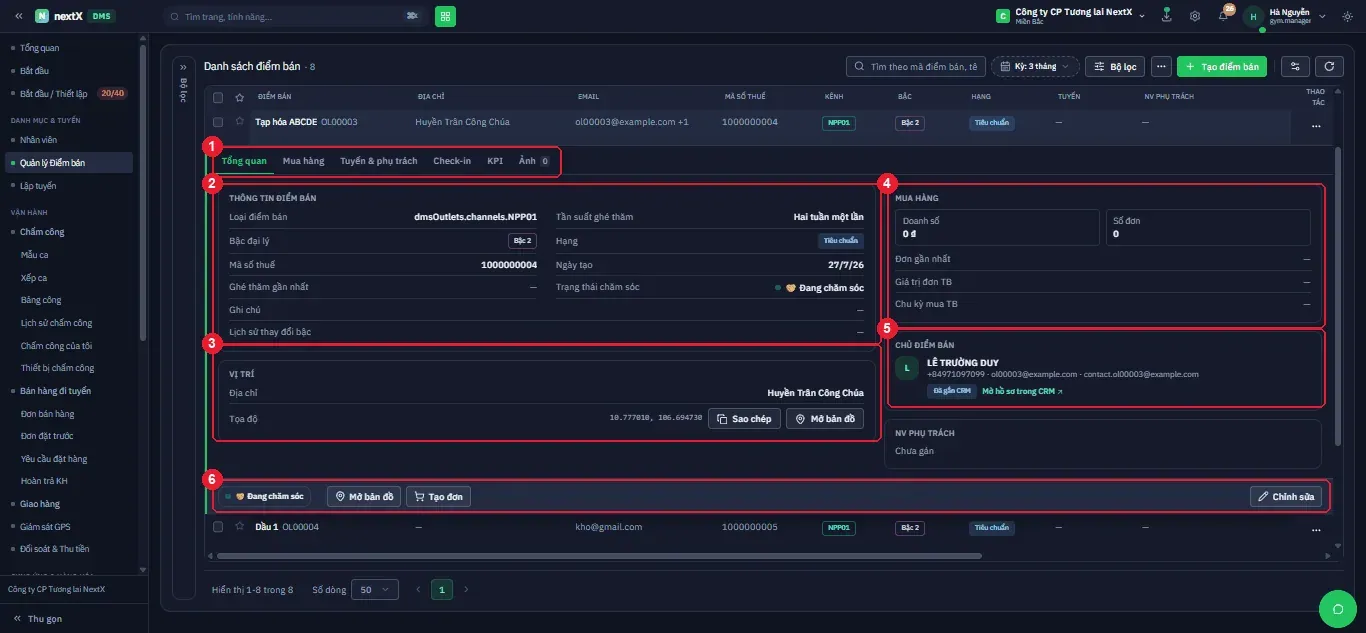
Task: Open the rows-per-page 50 dropdown
Action: (x=376, y=590)
